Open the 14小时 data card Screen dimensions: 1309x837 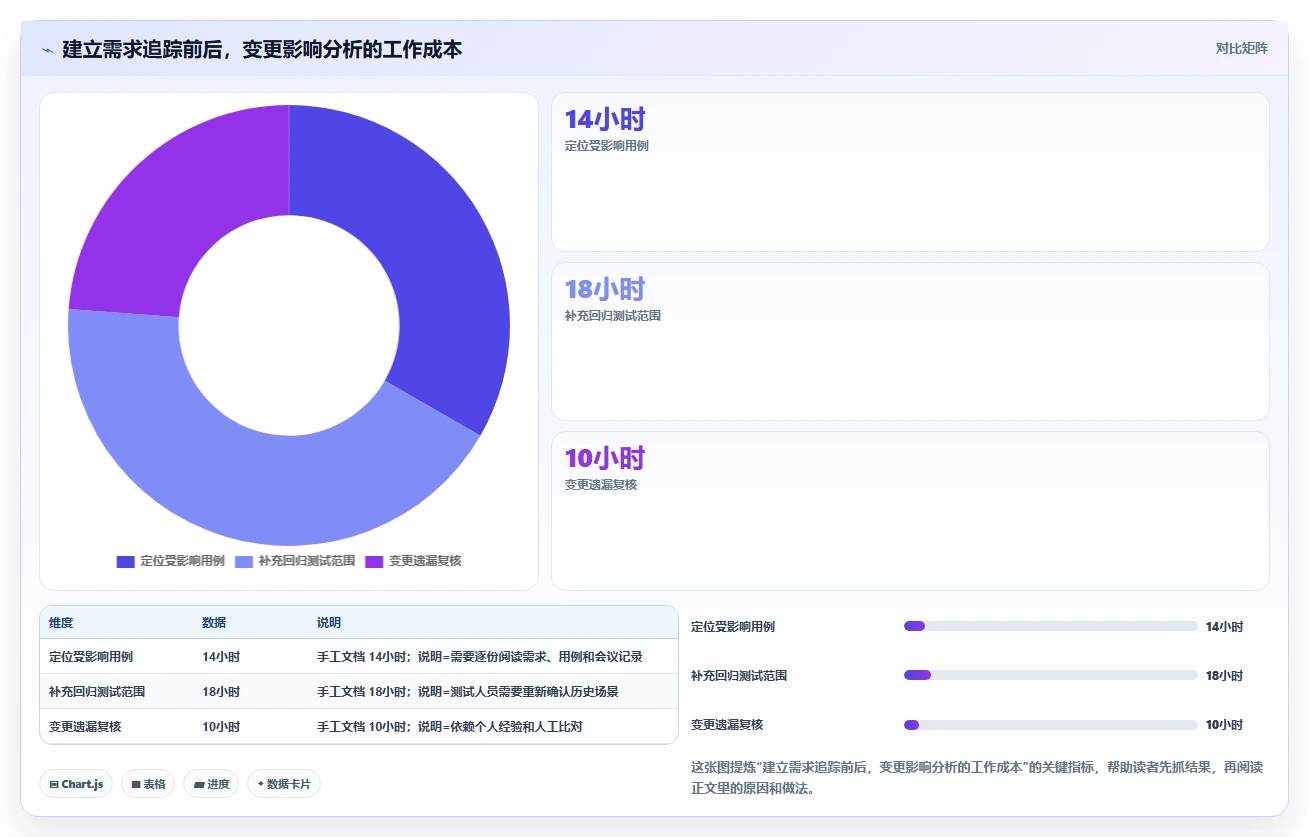(910, 172)
